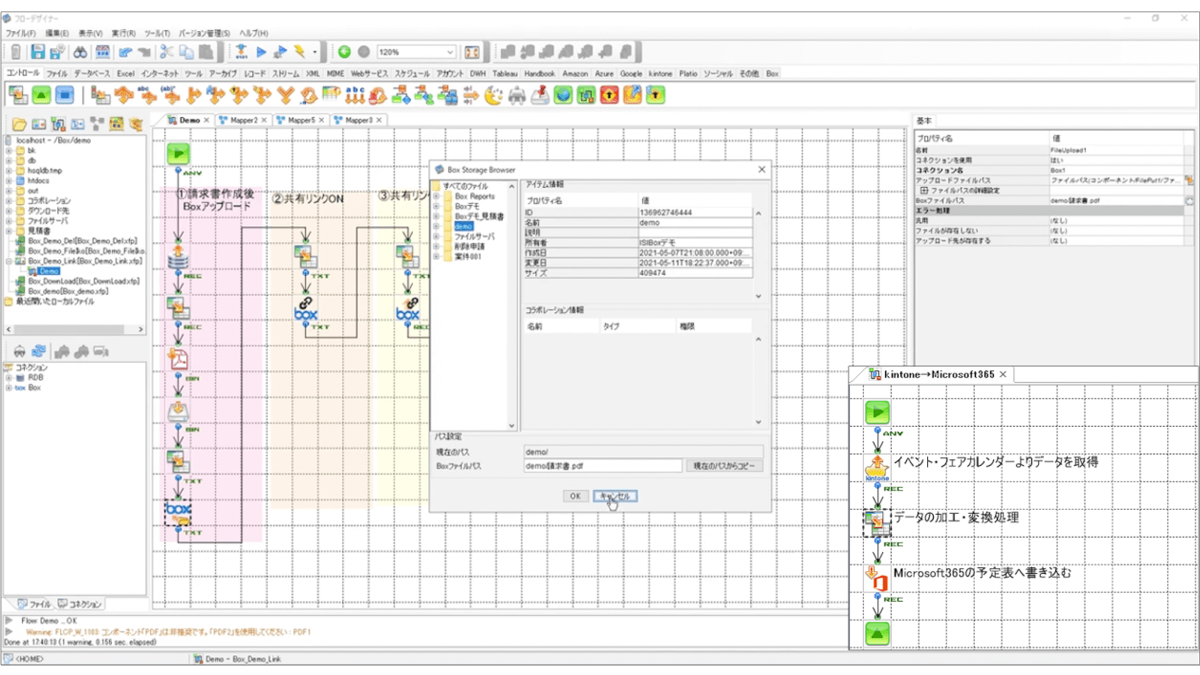This screenshot has height=675, width=1200.
Task: Select the moon timer component in the palette
Action: 493,95
